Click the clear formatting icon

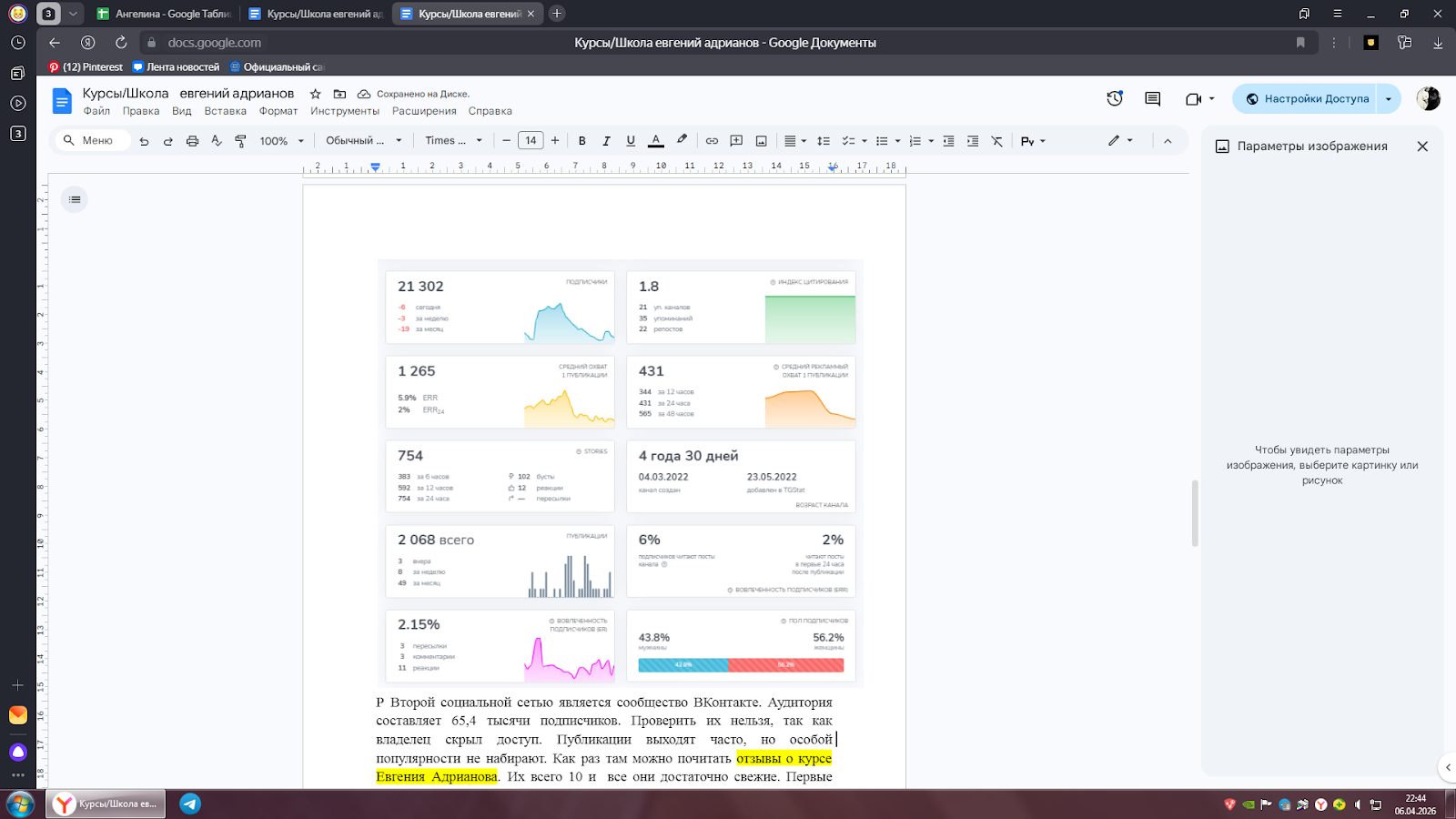click(997, 141)
